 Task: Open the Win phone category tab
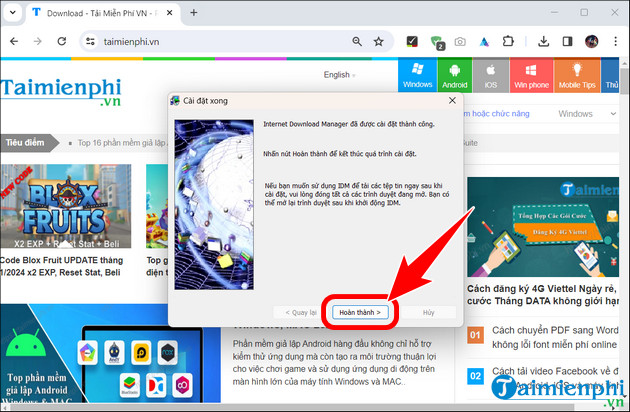click(x=531, y=75)
